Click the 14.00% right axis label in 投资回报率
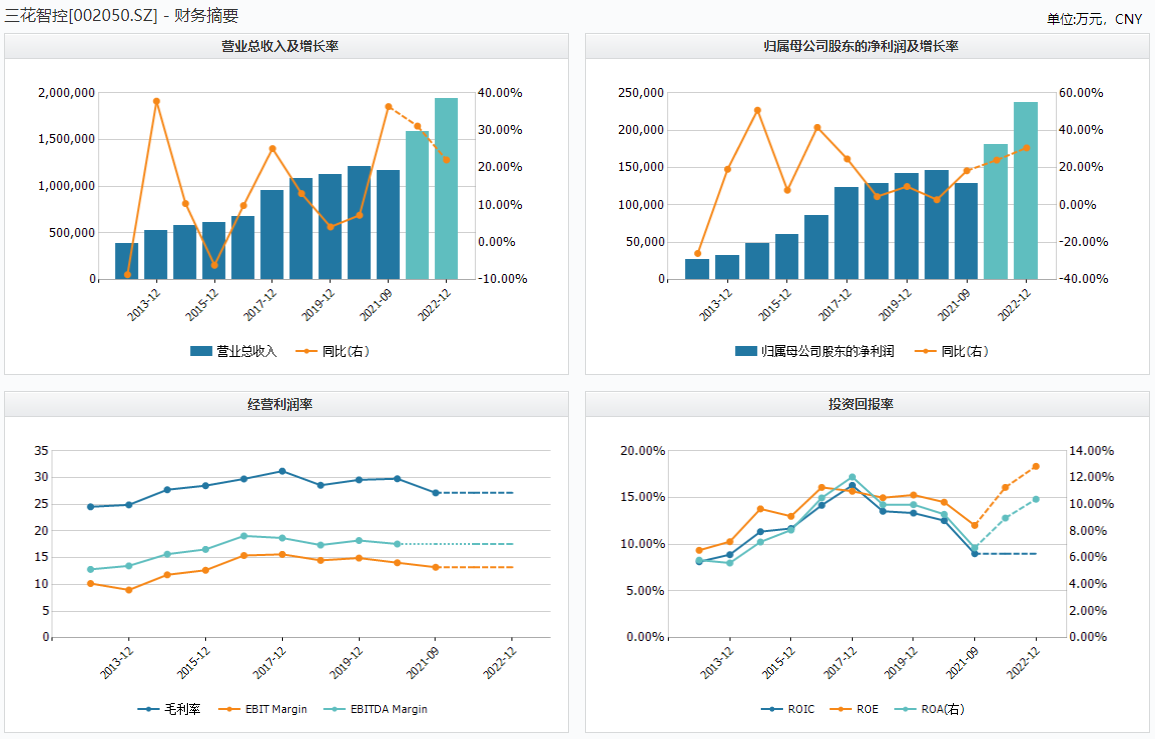The height and width of the screenshot is (739, 1155). pos(1091,451)
